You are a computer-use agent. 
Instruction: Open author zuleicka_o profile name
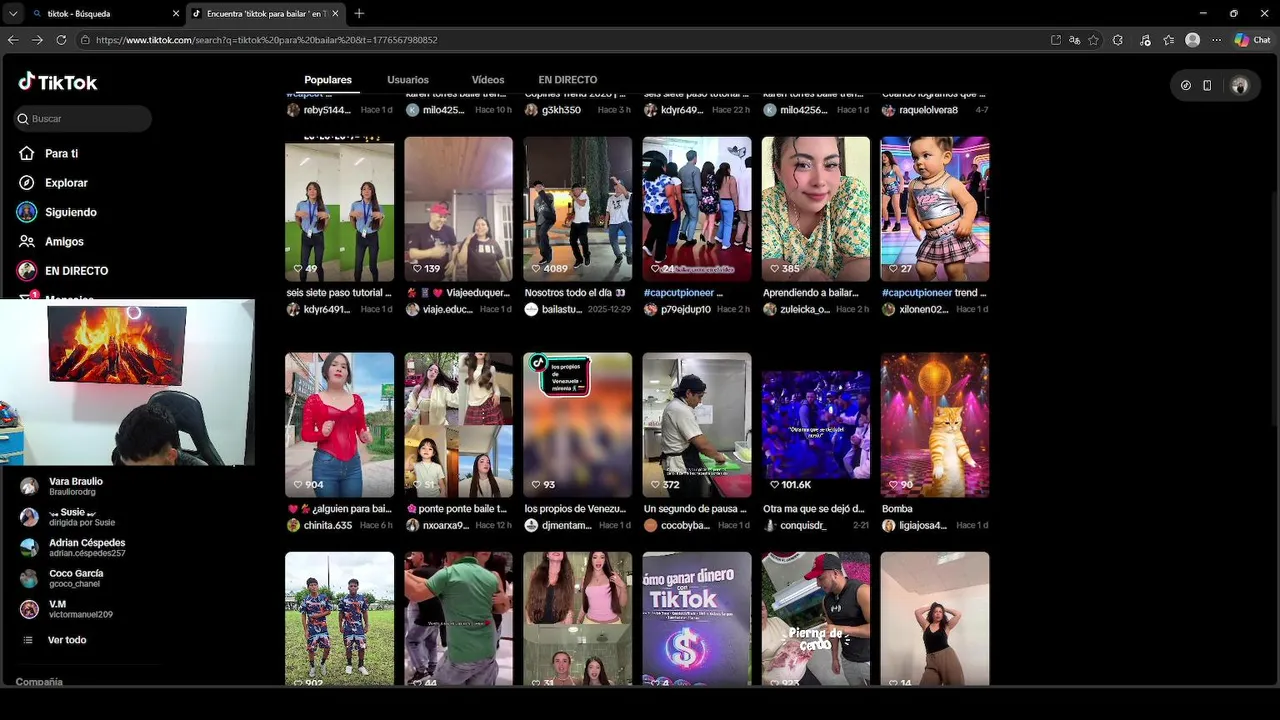click(x=805, y=310)
